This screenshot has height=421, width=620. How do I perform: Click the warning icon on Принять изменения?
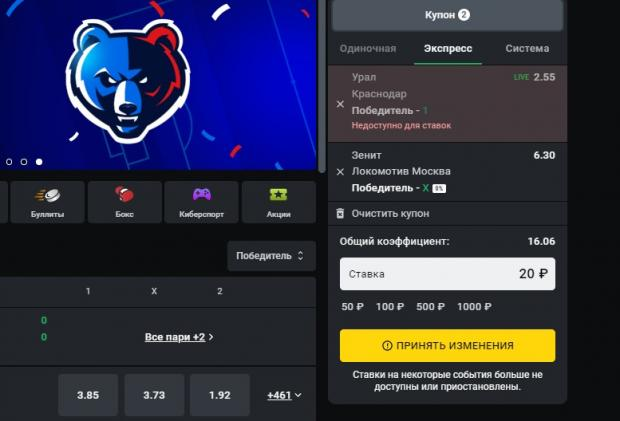[x=387, y=345]
